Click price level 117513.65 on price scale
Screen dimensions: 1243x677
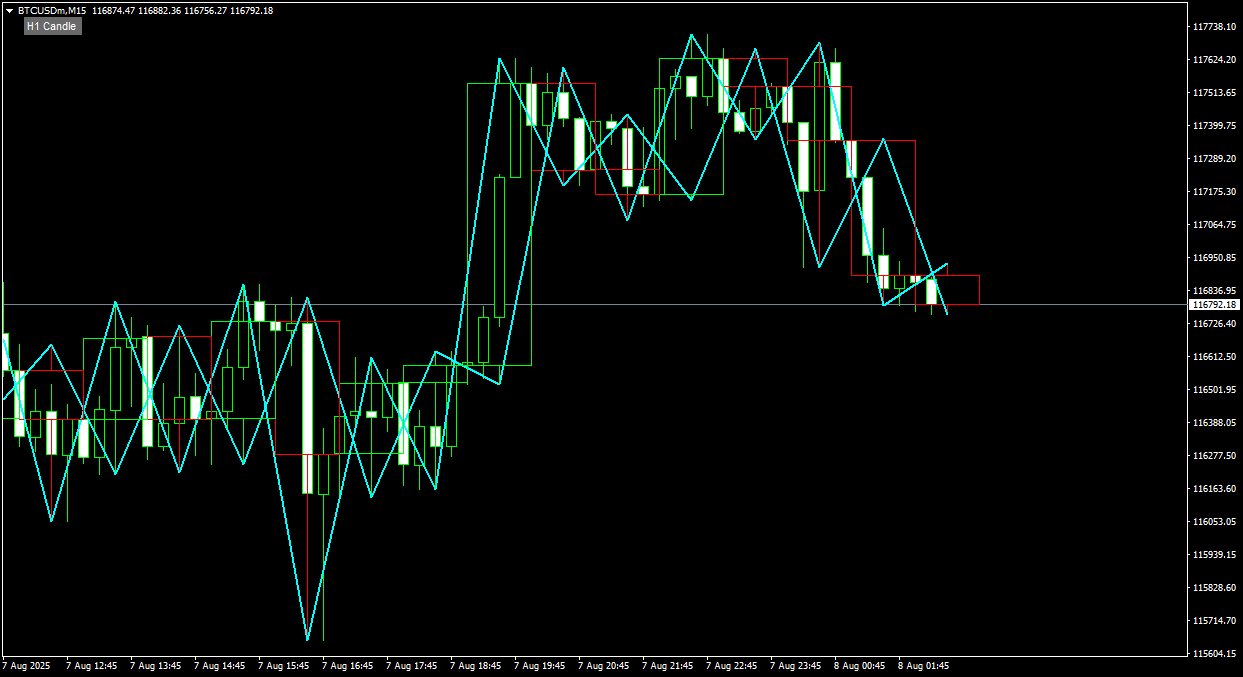pyautogui.click(x=1213, y=93)
